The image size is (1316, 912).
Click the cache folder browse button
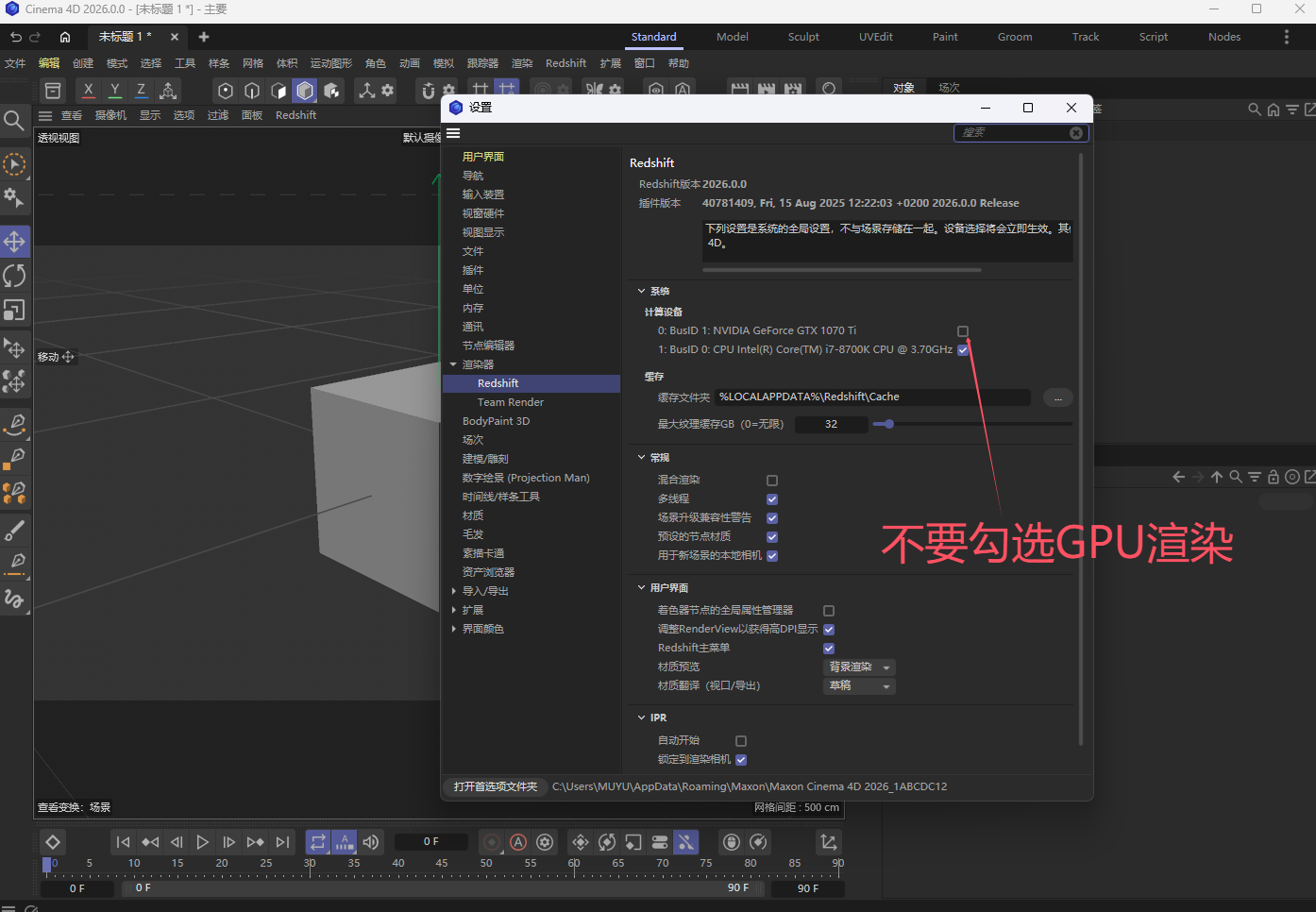[1058, 397]
